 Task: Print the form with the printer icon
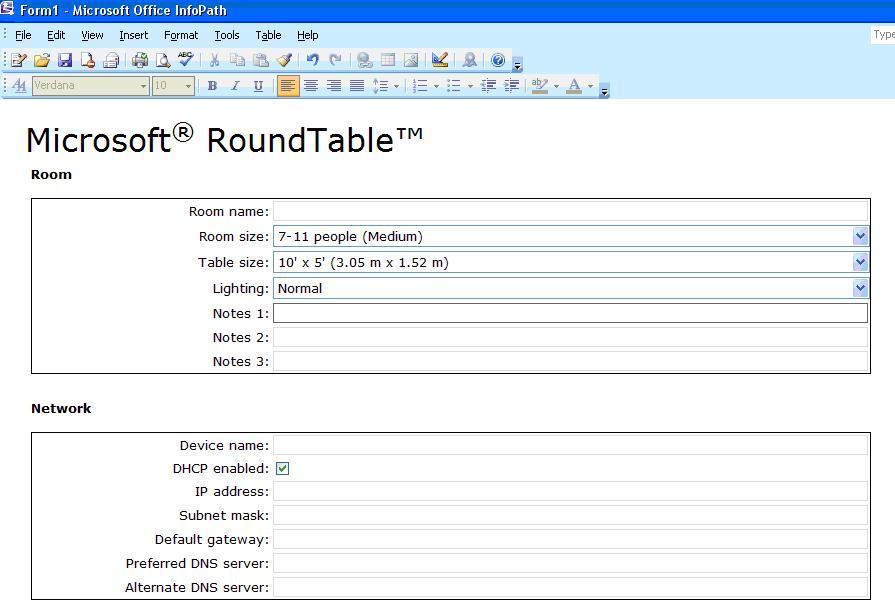[140, 60]
